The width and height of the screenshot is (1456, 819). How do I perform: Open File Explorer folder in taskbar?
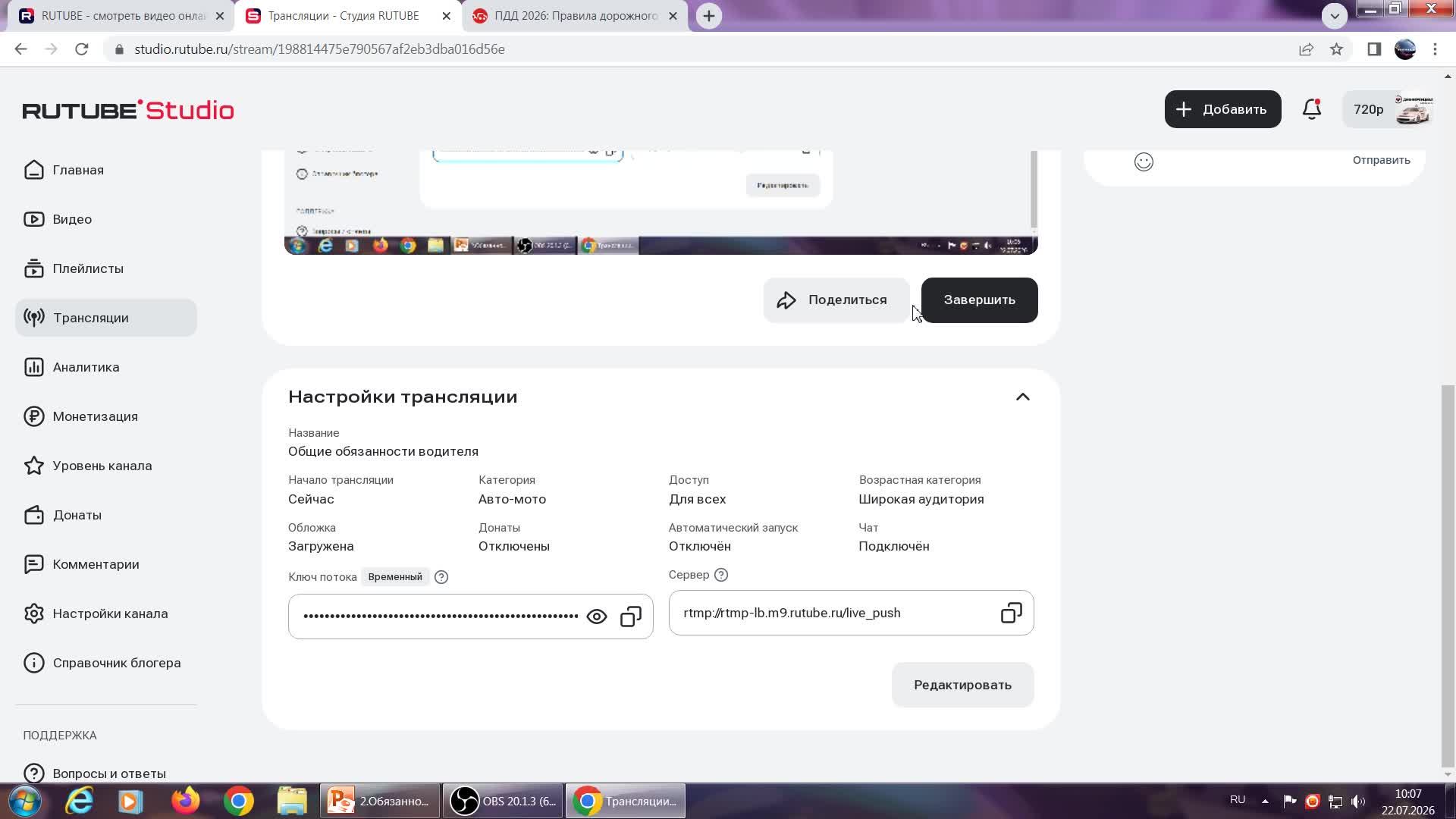coord(291,802)
